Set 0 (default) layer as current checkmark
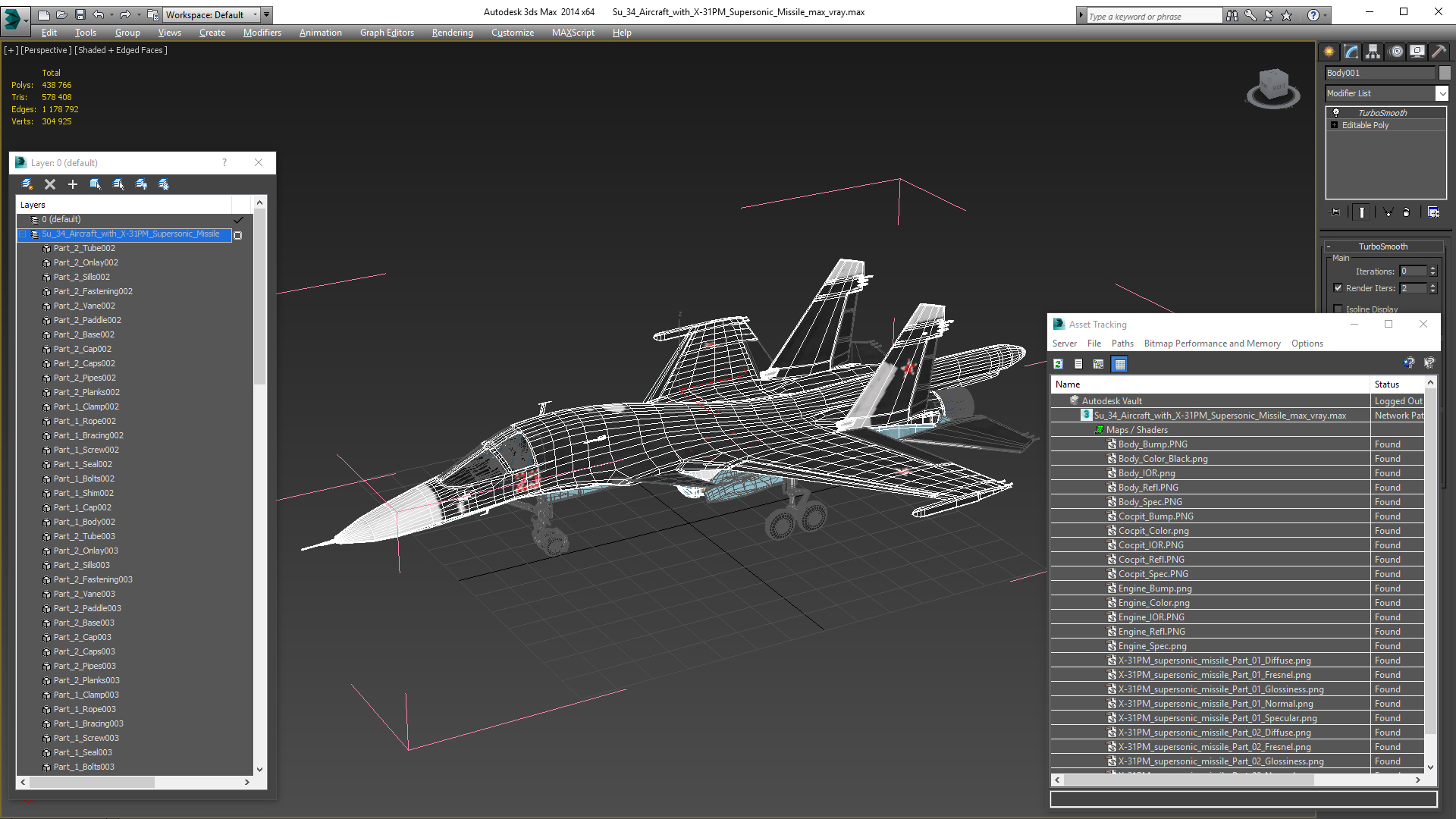 point(238,220)
